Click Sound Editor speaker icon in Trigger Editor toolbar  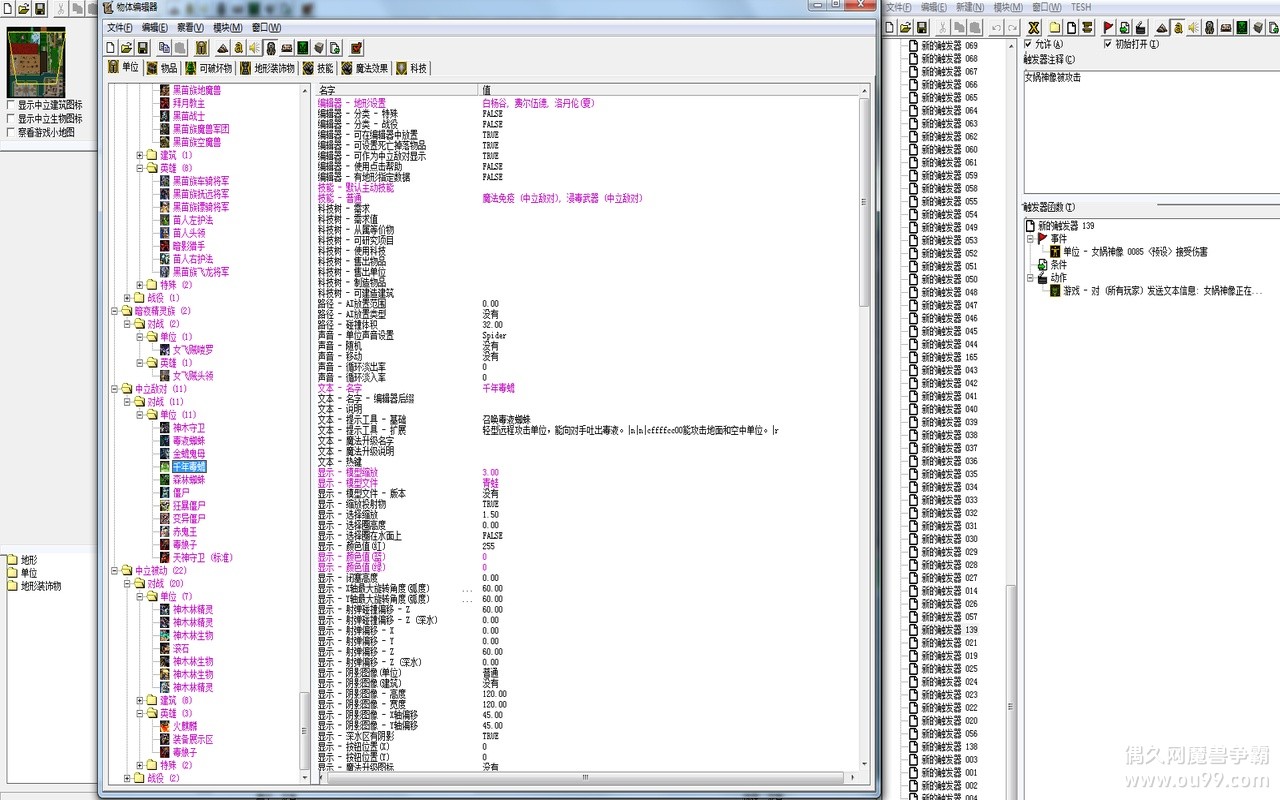pyautogui.click(x=1193, y=27)
